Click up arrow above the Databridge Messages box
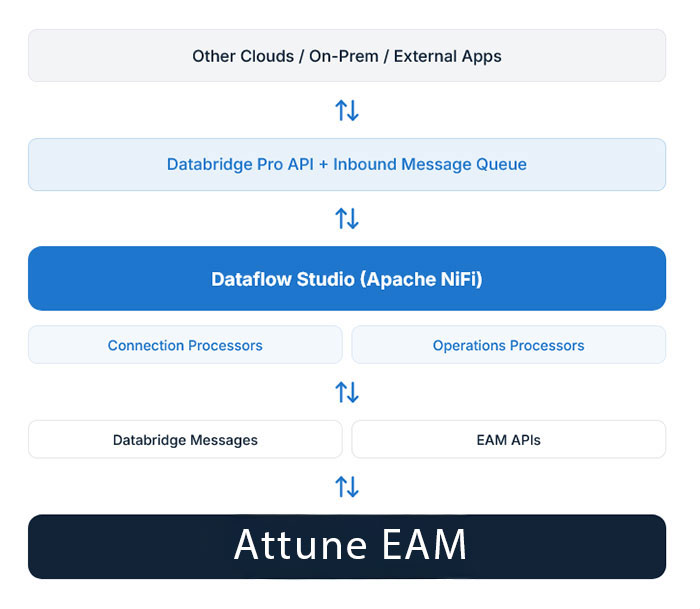Screen dimensions: 700x609 point(341,392)
